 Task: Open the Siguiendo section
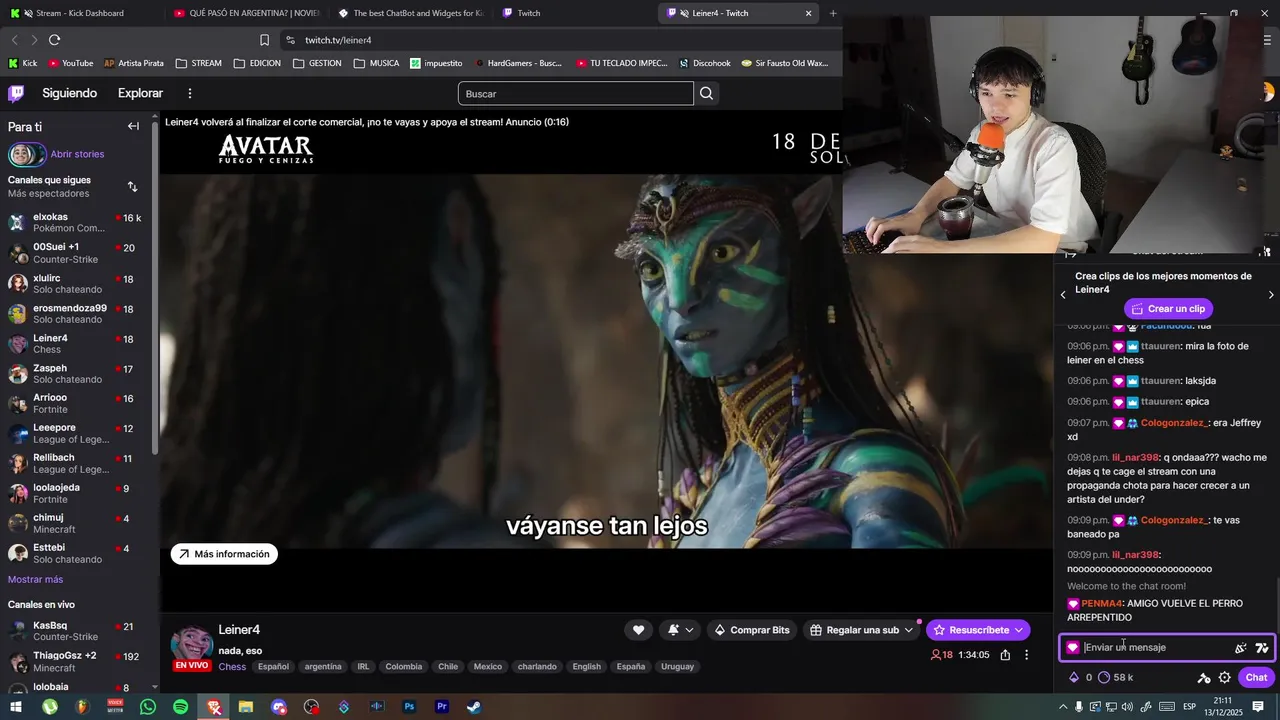[69, 93]
